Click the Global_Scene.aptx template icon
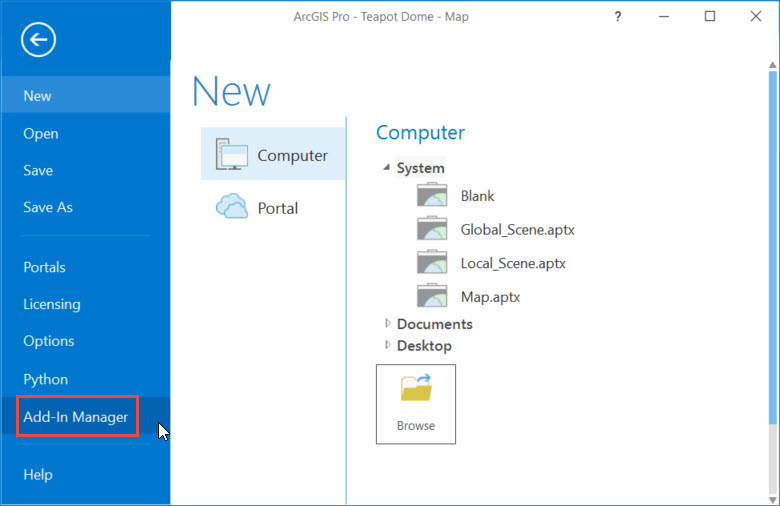Screen dimensions: 780x506 click(432, 228)
